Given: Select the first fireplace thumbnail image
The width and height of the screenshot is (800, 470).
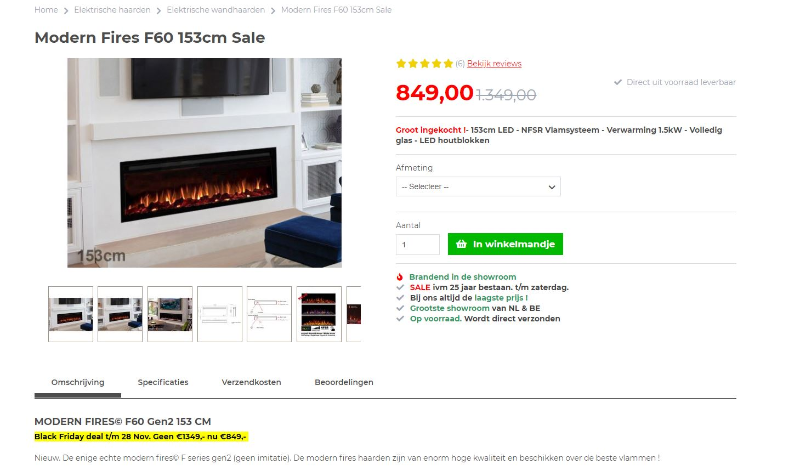Looking at the screenshot, I should [x=70, y=314].
